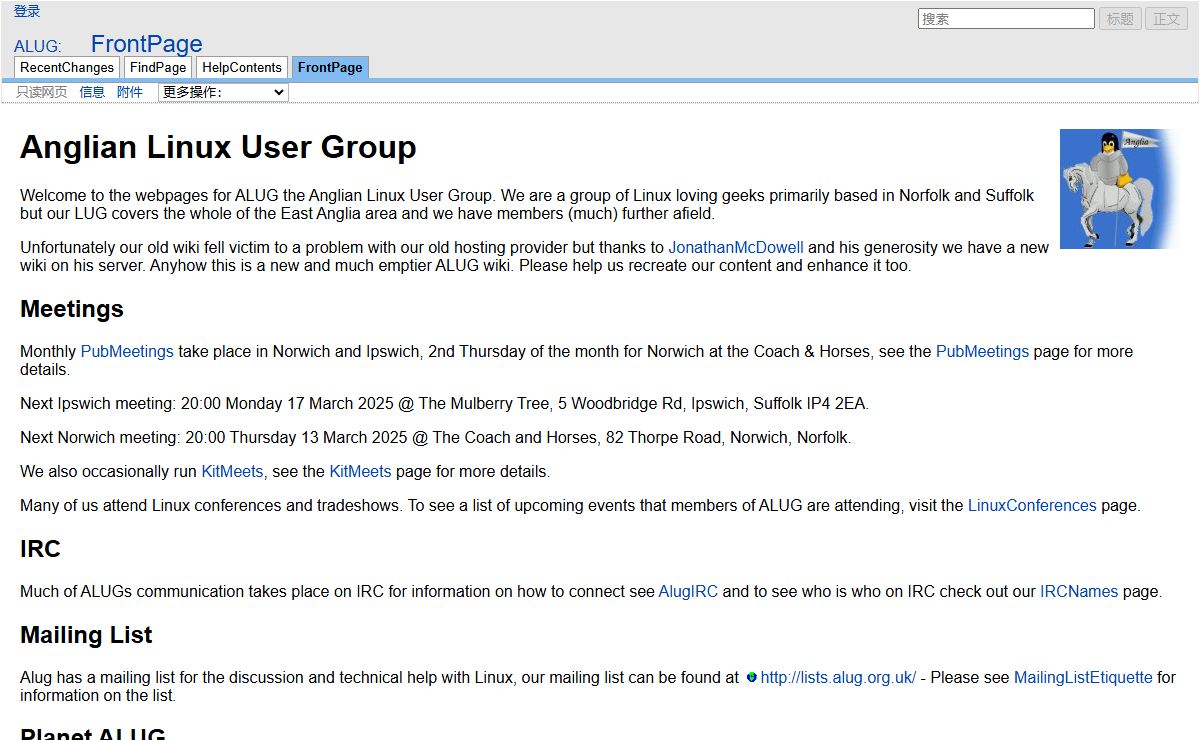1200x740 pixels.
Task: Go to the HelpContents tab
Action: [x=241, y=67]
